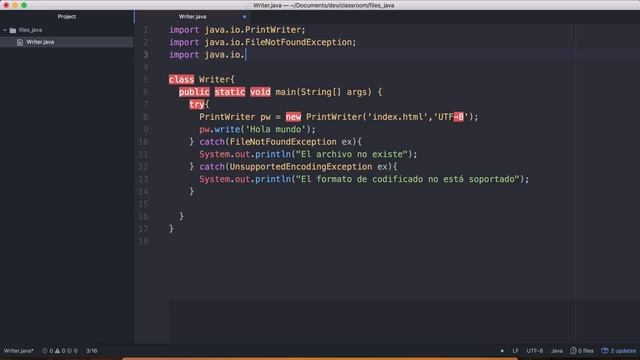Click on 'soportado' string text
Viewport: 640px width, 360px height.
491,179
